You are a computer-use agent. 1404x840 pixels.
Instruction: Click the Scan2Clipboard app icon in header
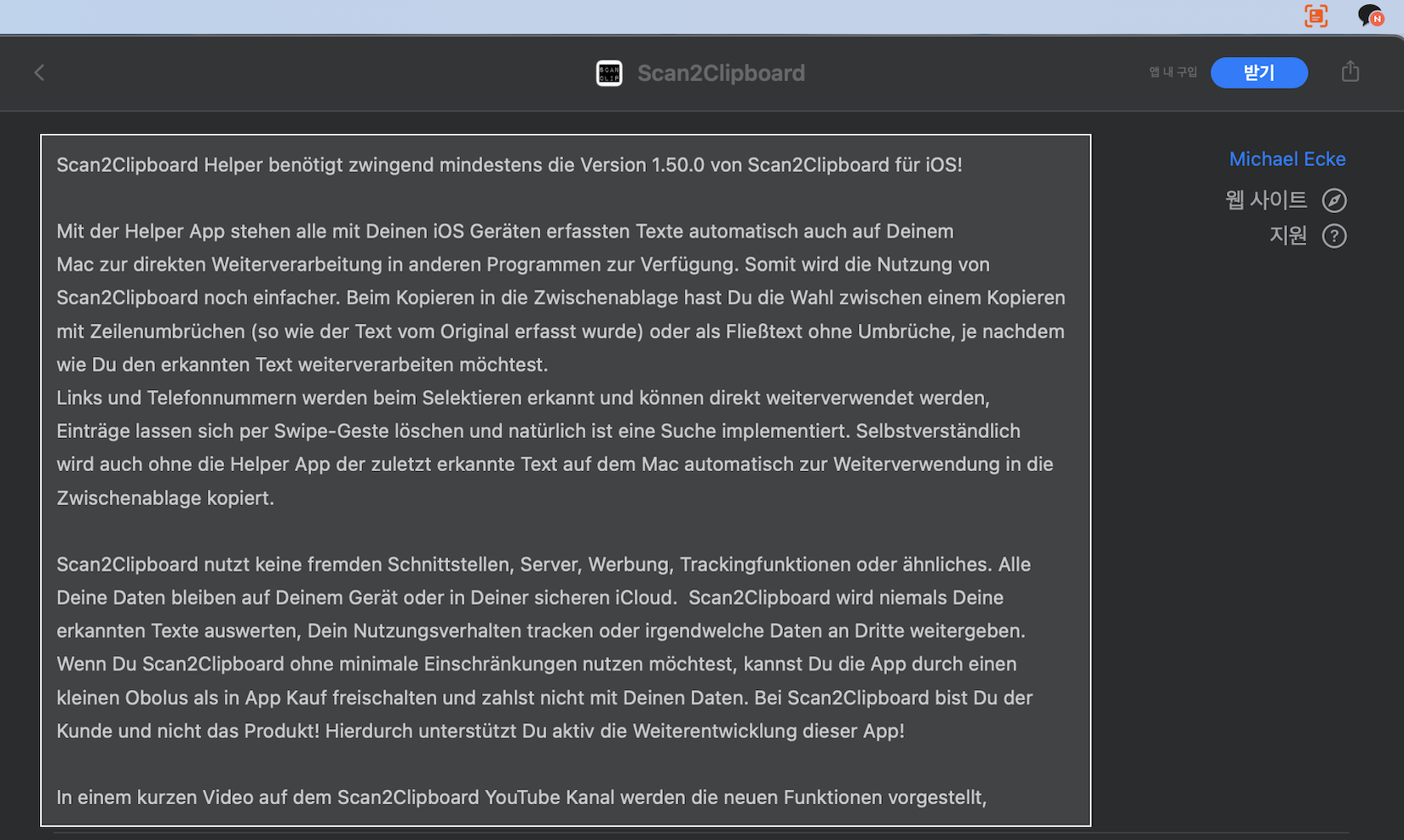pos(609,73)
